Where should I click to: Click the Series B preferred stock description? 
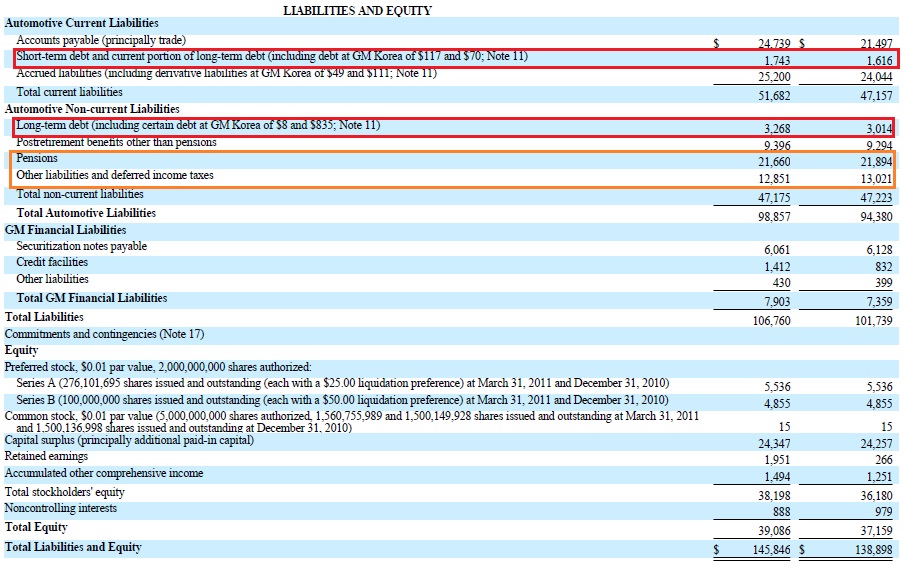(342, 400)
